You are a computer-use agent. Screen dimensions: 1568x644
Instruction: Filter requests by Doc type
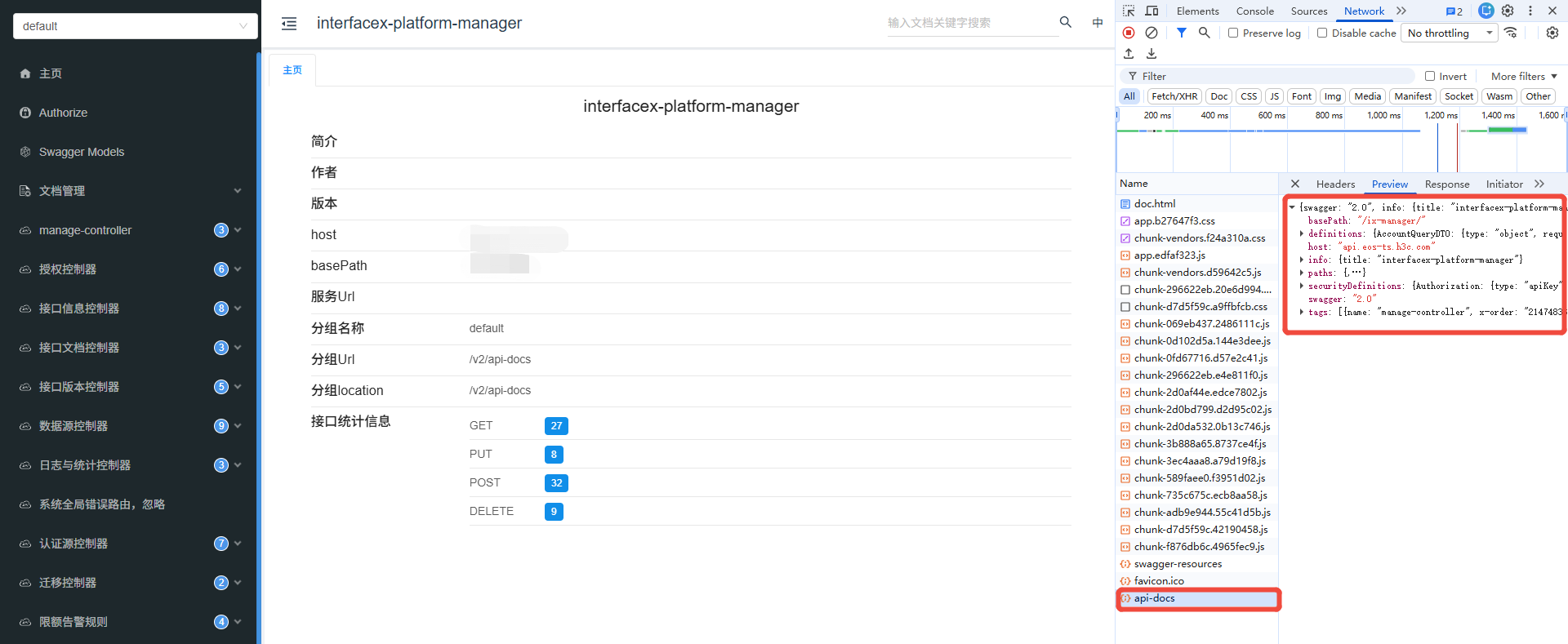tap(1219, 96)
